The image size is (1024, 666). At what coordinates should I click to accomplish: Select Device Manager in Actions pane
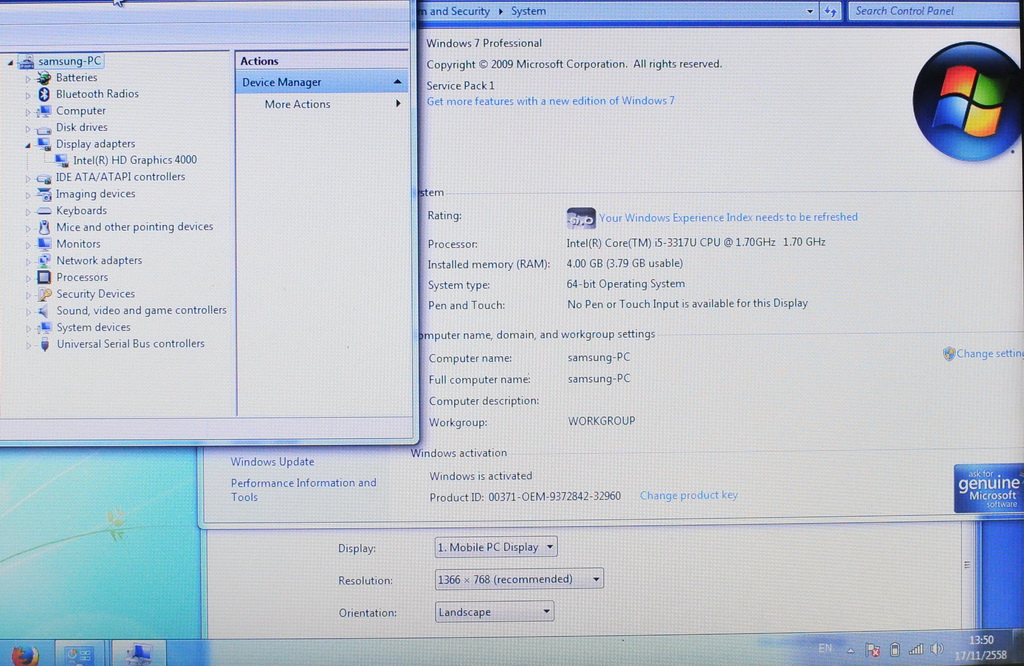[321, 82]
